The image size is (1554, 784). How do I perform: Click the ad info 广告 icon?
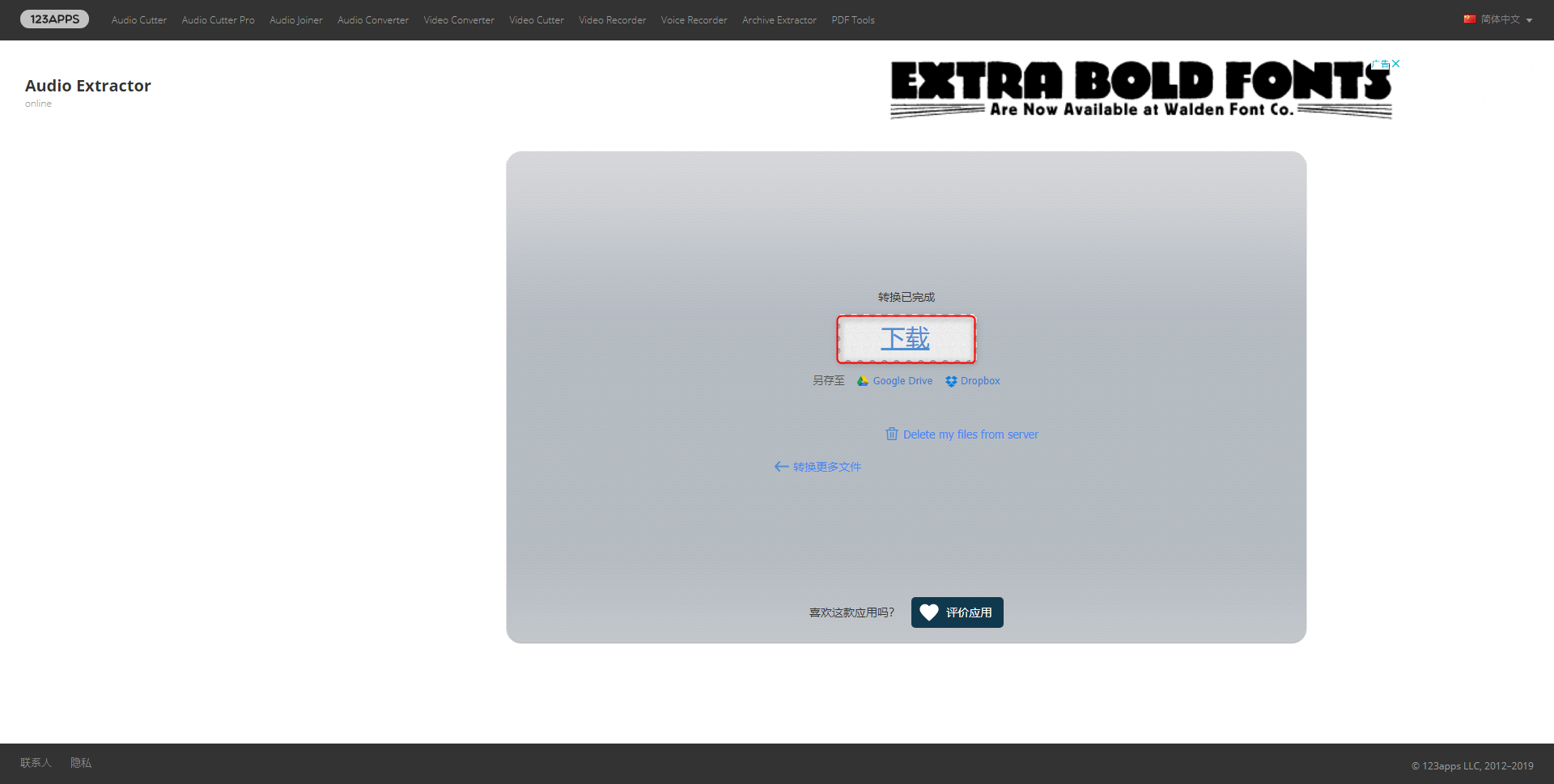[1382, 64]
